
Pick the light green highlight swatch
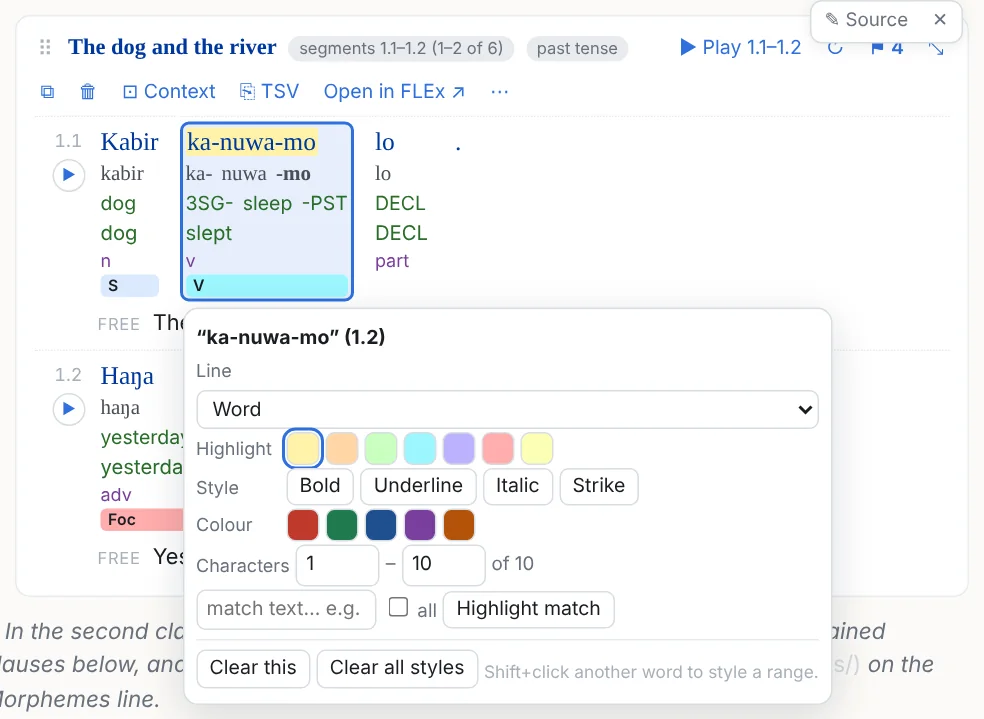pyautogui.click(x=381, y=449)
